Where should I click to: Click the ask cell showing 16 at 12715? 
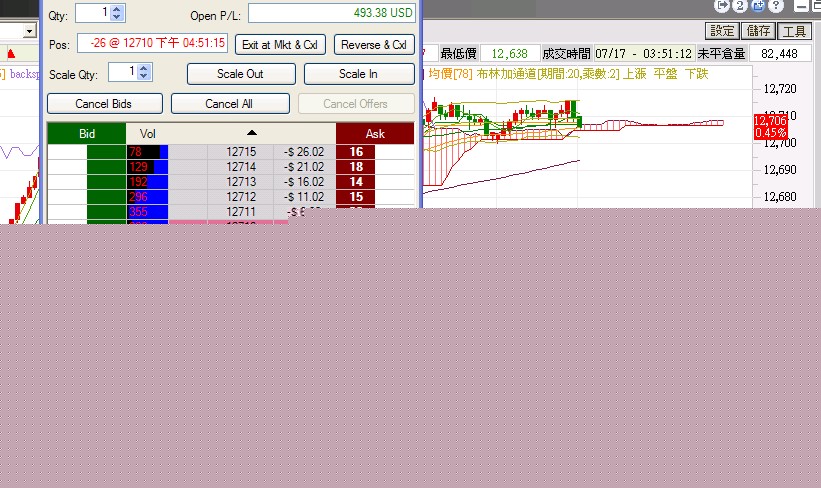356,152
